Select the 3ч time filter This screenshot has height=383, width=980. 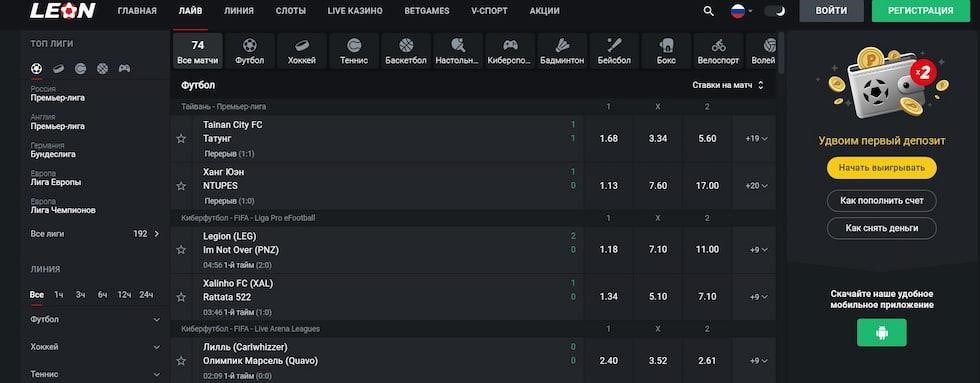[x=81, y=294]
